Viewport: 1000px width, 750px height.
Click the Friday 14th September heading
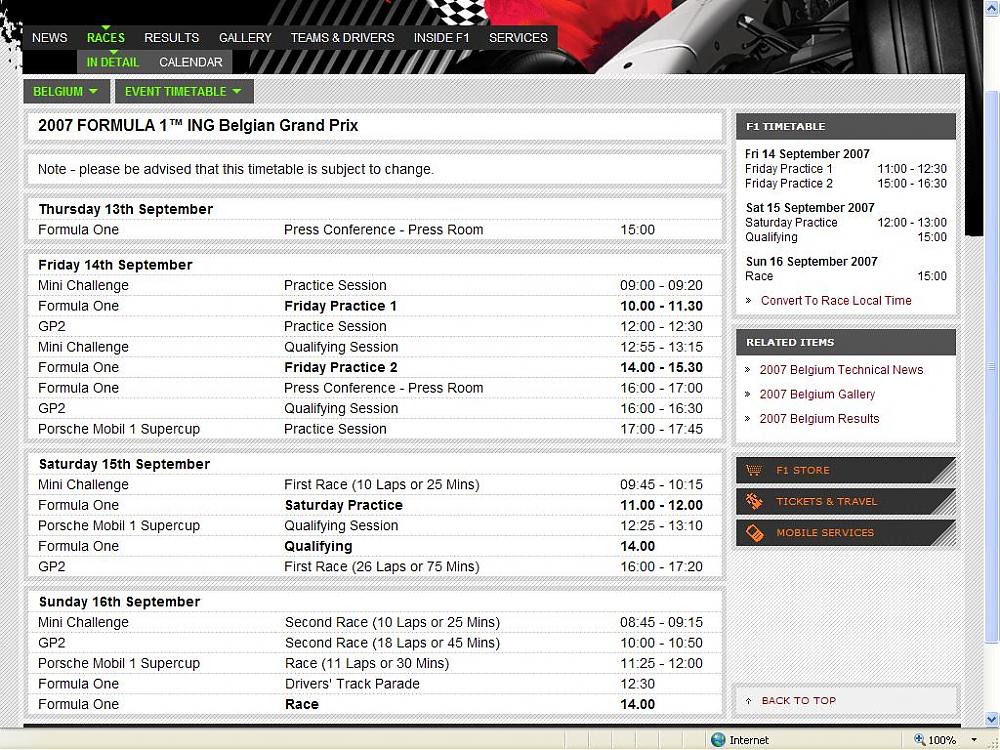(x=115, y=265)
